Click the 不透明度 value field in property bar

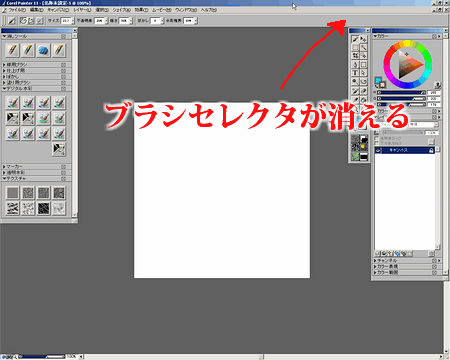[99, 21]
